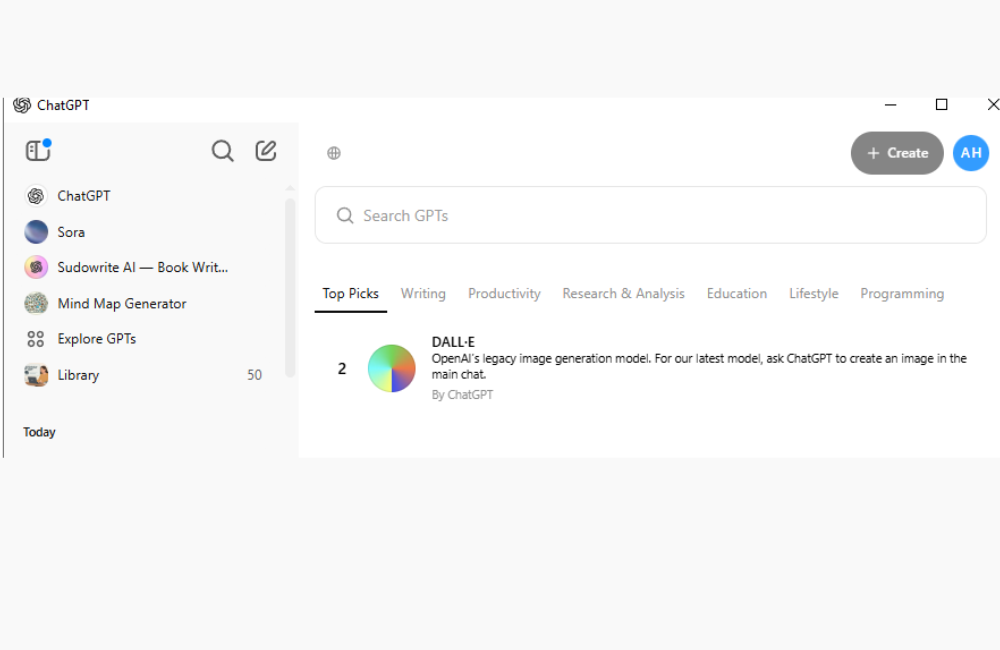Open Explore GPTs in sidebar
This screenshot has width=1000, height=650.
click(97, 339)
